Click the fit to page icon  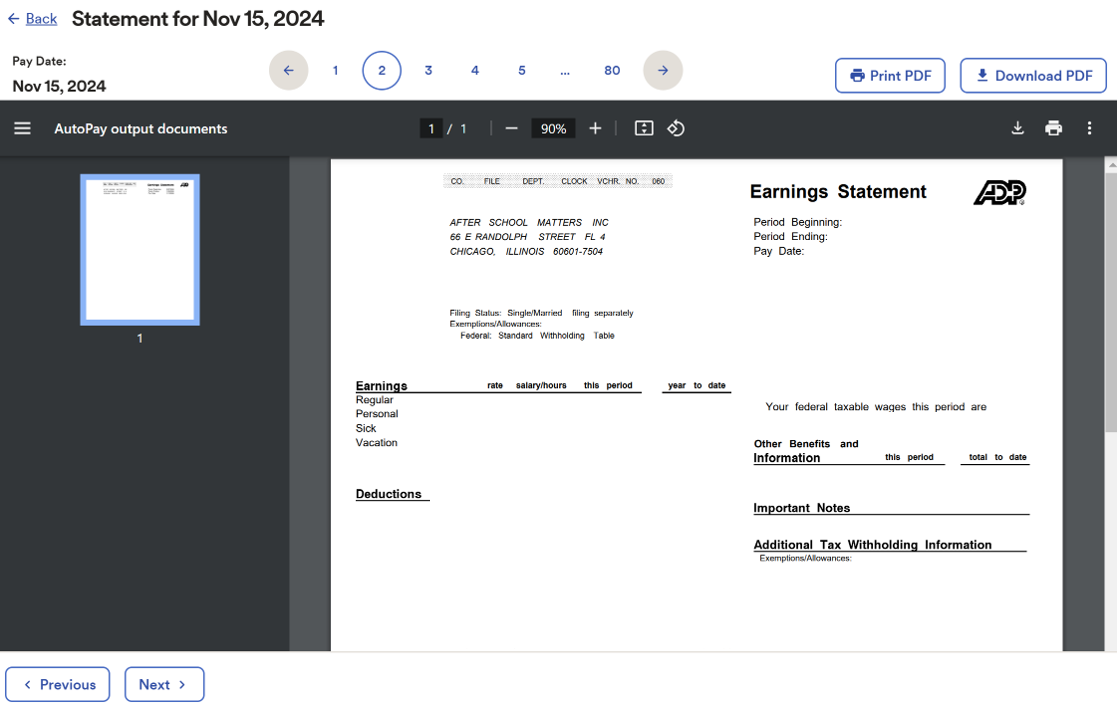pyautogui.click(x=644, y=128)
